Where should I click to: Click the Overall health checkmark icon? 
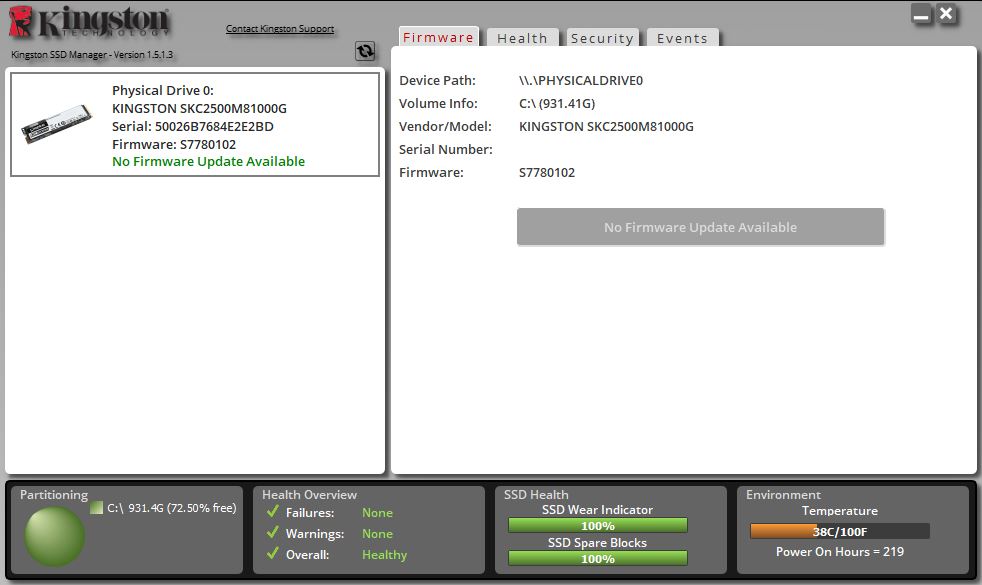click(272, 554)
